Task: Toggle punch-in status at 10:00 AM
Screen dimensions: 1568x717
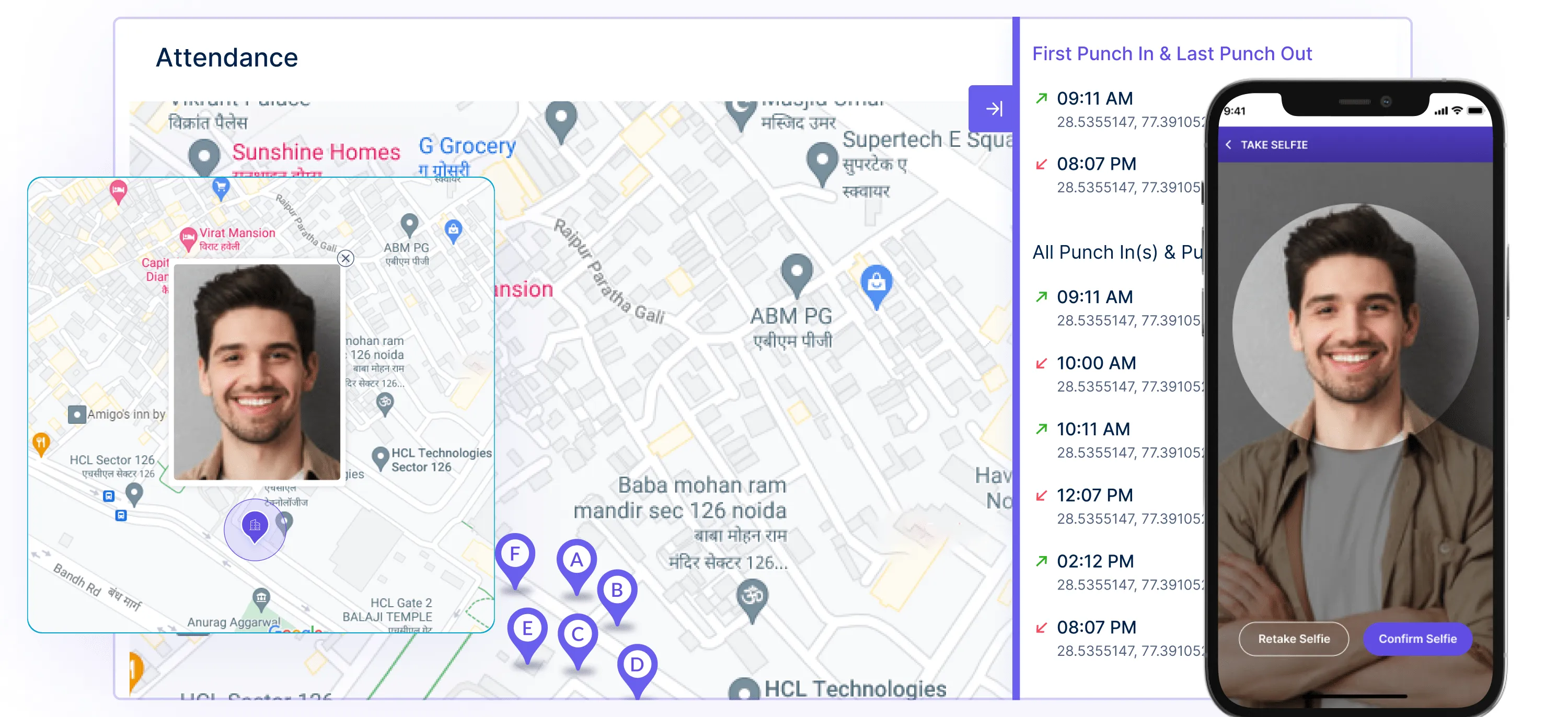Action: [x=1041, y=363]
